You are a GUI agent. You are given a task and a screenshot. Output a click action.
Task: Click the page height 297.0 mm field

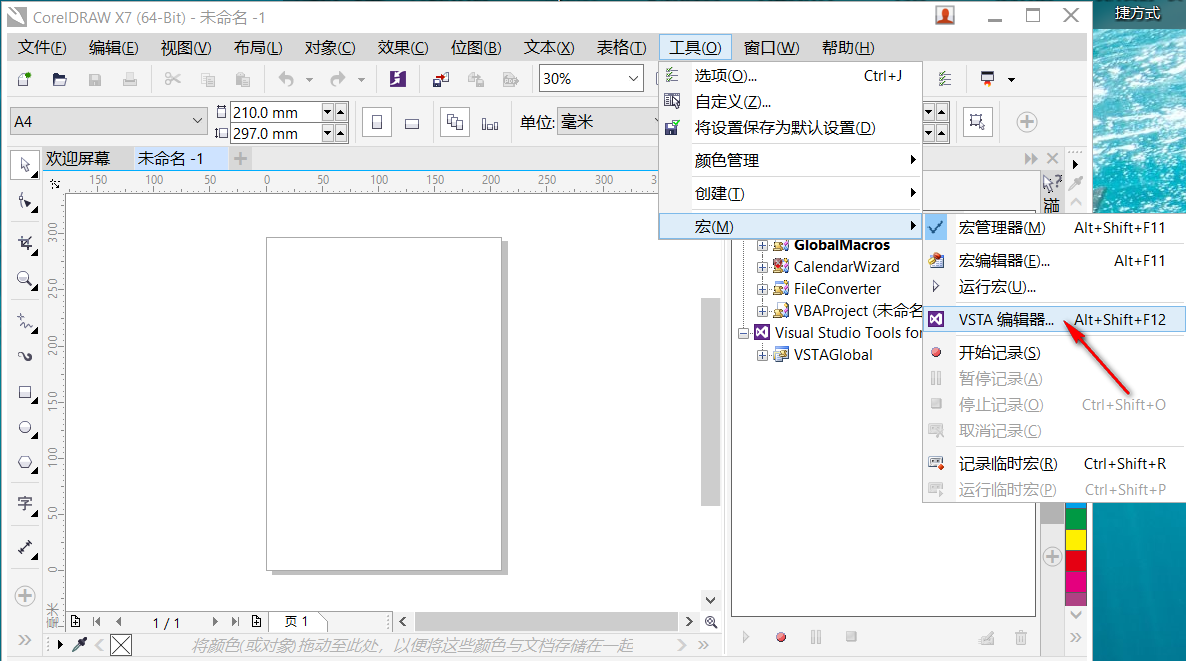[x=275, y=133]
